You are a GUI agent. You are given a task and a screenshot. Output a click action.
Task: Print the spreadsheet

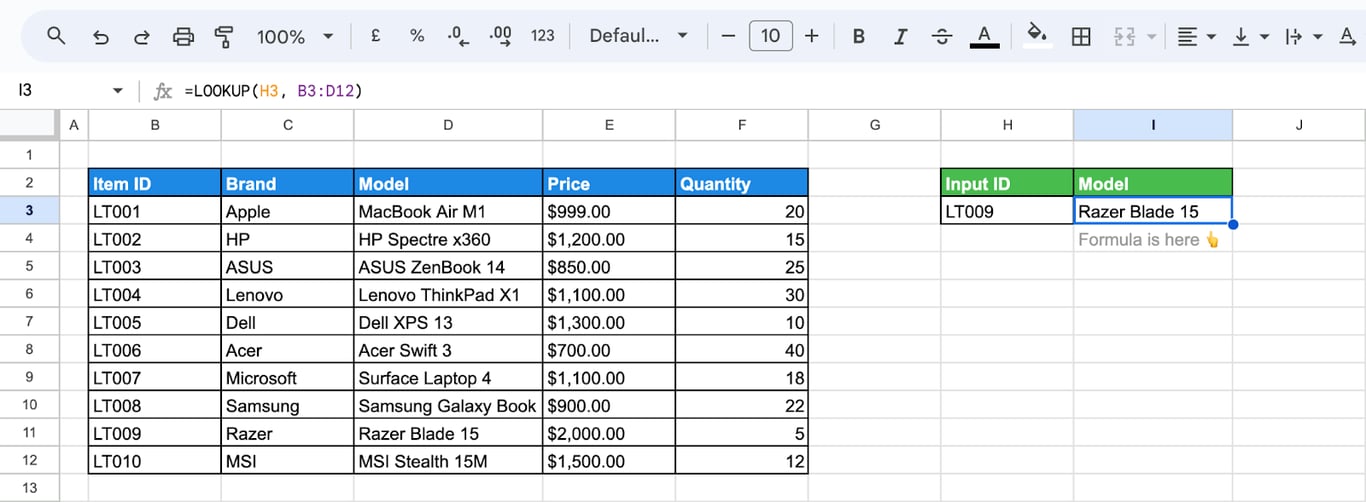(x=183, y=36)
